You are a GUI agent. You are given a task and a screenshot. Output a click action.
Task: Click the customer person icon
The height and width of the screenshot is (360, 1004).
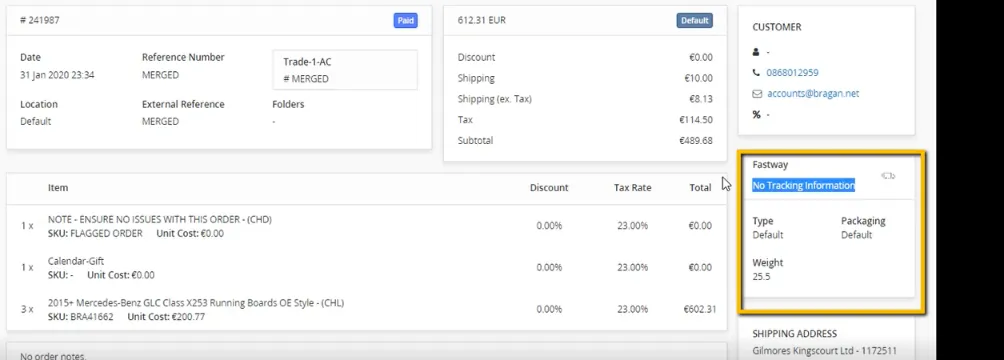[x=756, y=52]
